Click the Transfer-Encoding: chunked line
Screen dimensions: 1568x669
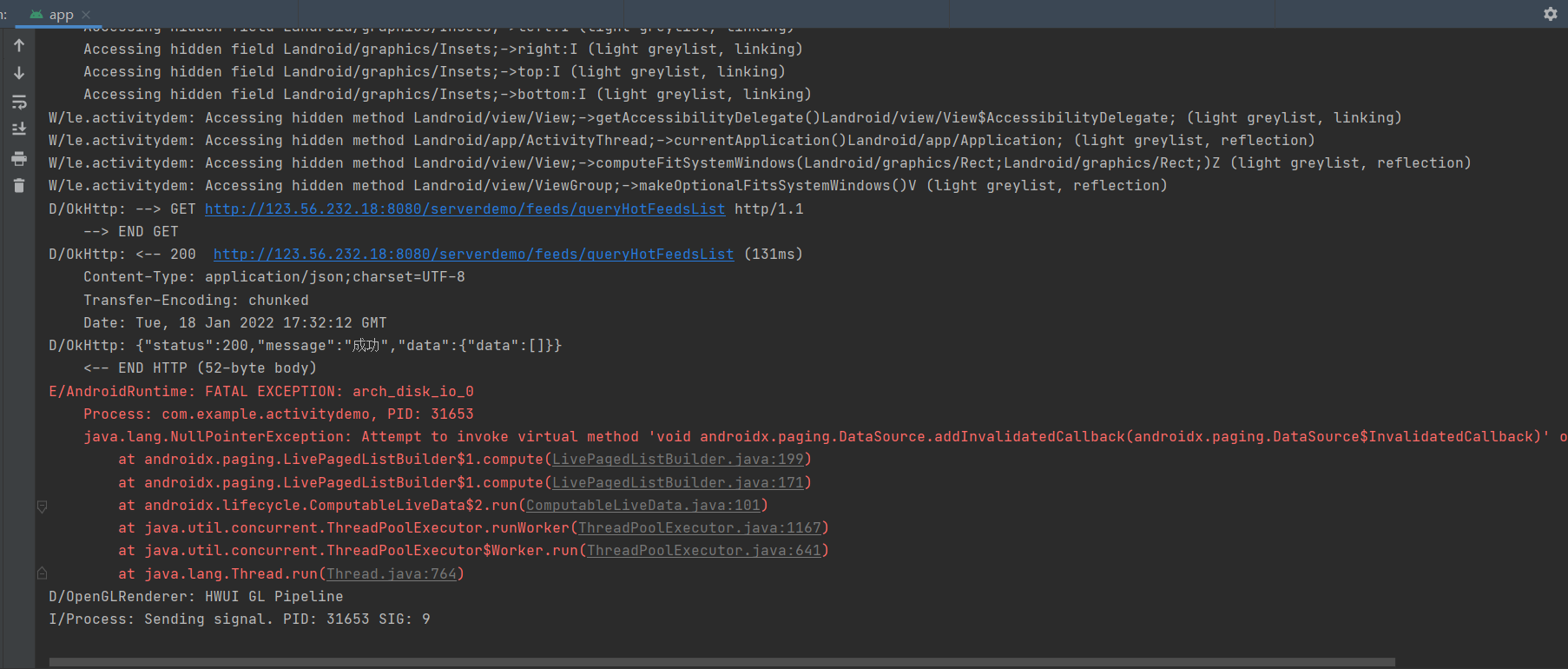click(x=196, y=300)
